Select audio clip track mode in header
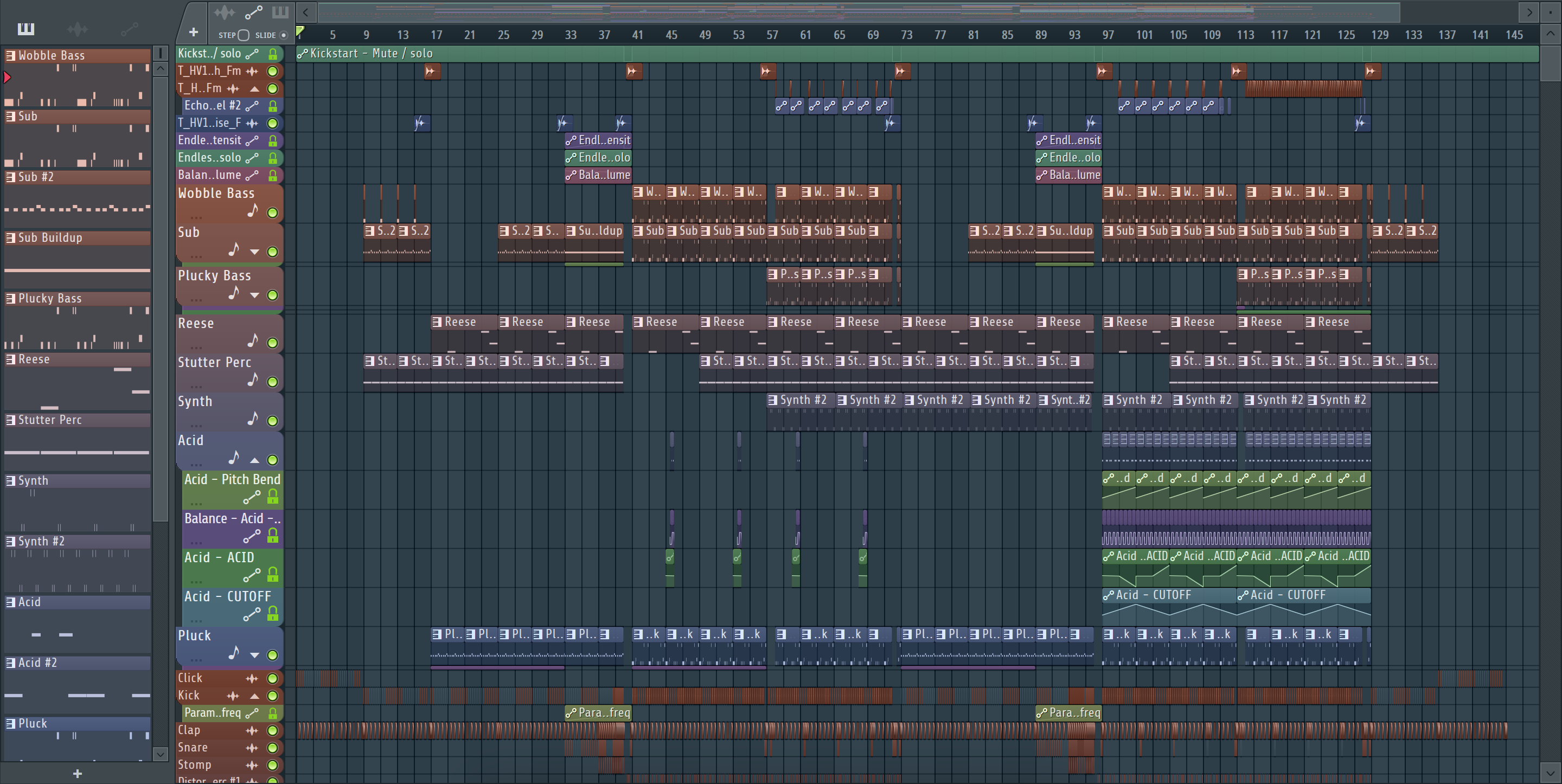The width and height of the screenshot is (1562, 784). click(225, 12)
